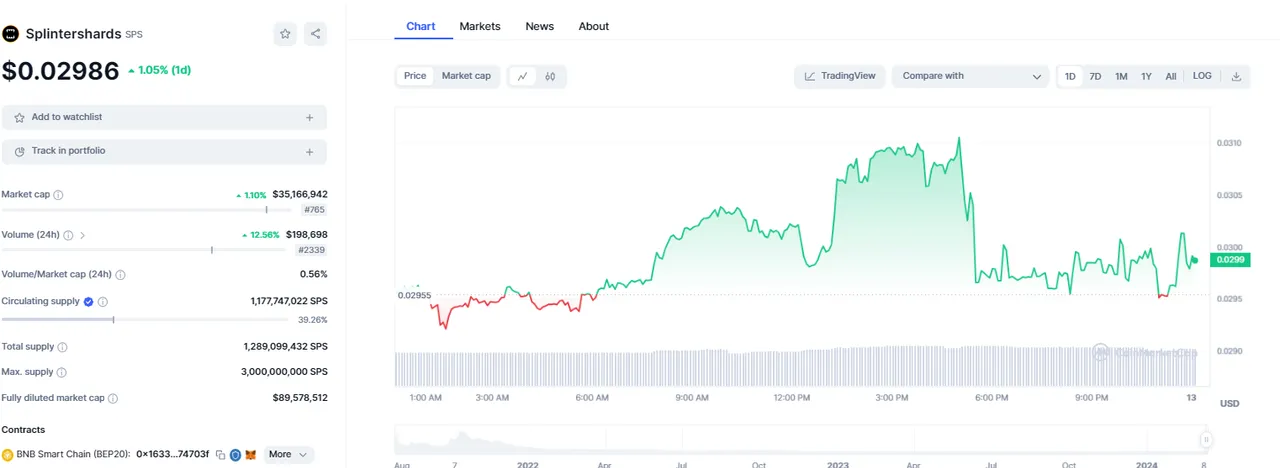Screen dimensions: 1280x468
Task: Click the verified badge beside Circulating supply
Action: tap(88, 301)
